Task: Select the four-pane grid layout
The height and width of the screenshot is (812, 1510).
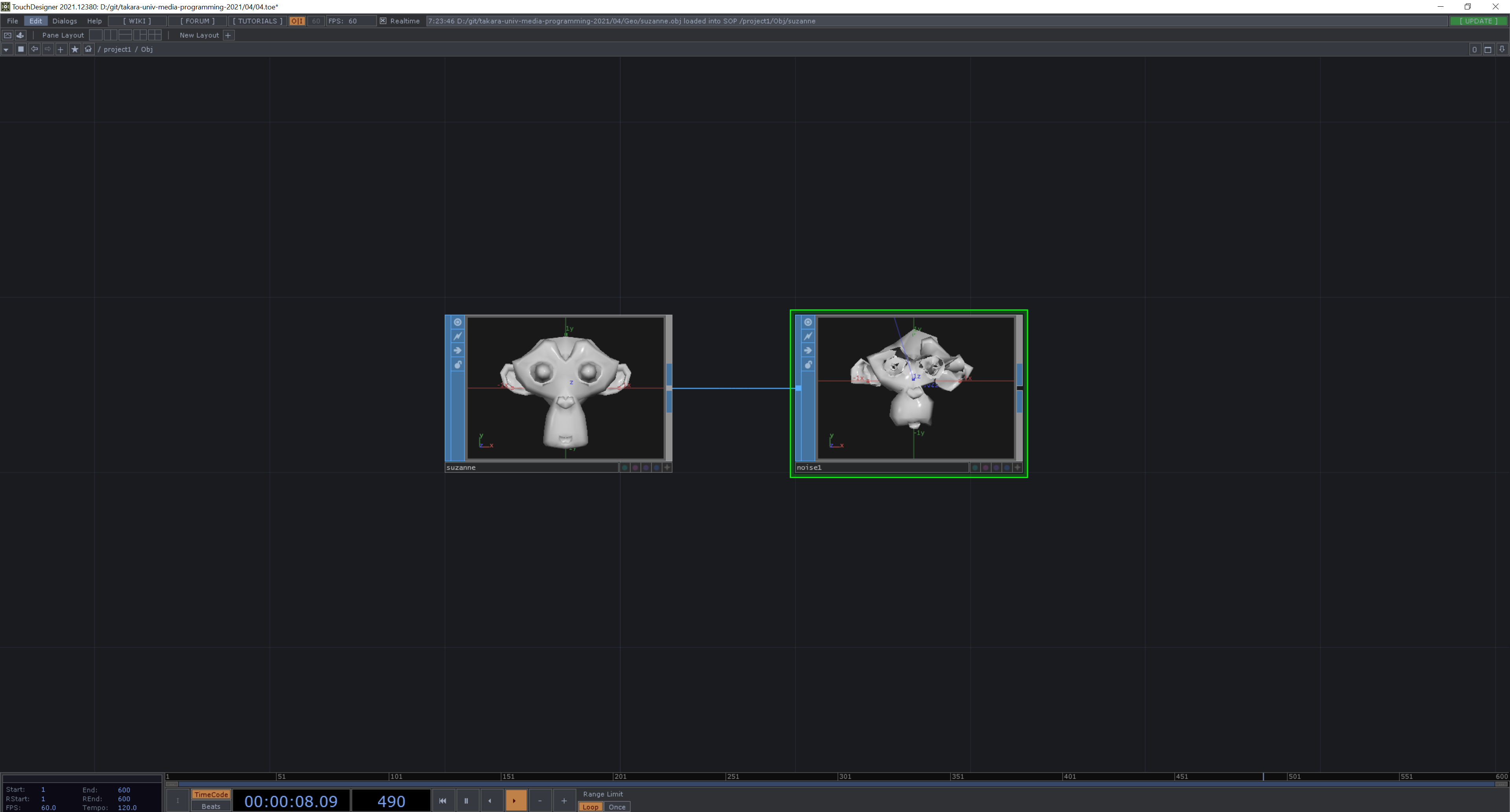Action: click(154, 35)
